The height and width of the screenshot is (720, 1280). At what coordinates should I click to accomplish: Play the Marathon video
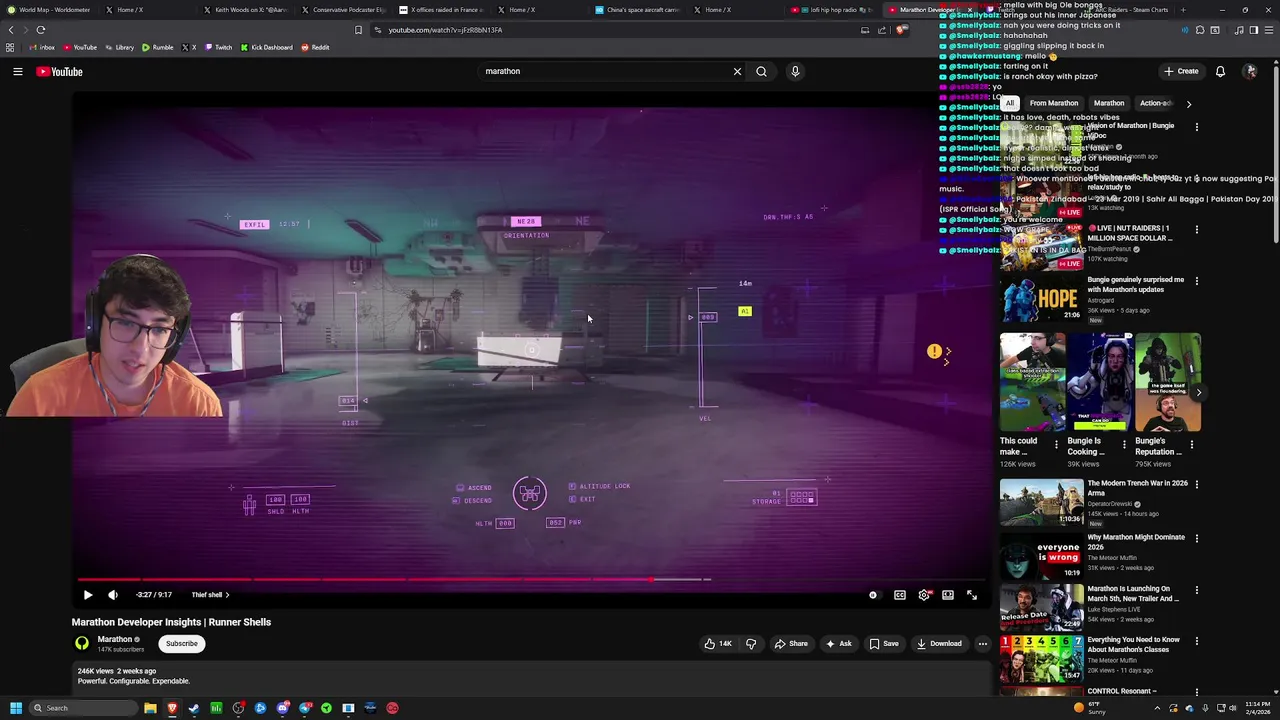87,595
